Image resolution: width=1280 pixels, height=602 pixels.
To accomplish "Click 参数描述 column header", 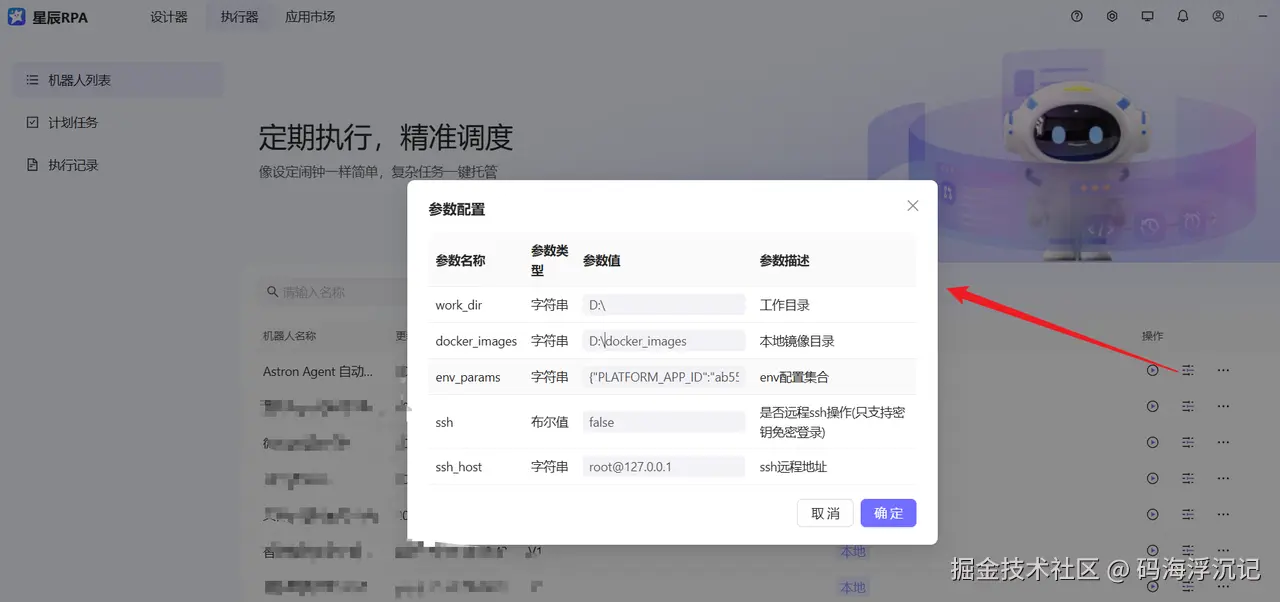I will (785, 260).
